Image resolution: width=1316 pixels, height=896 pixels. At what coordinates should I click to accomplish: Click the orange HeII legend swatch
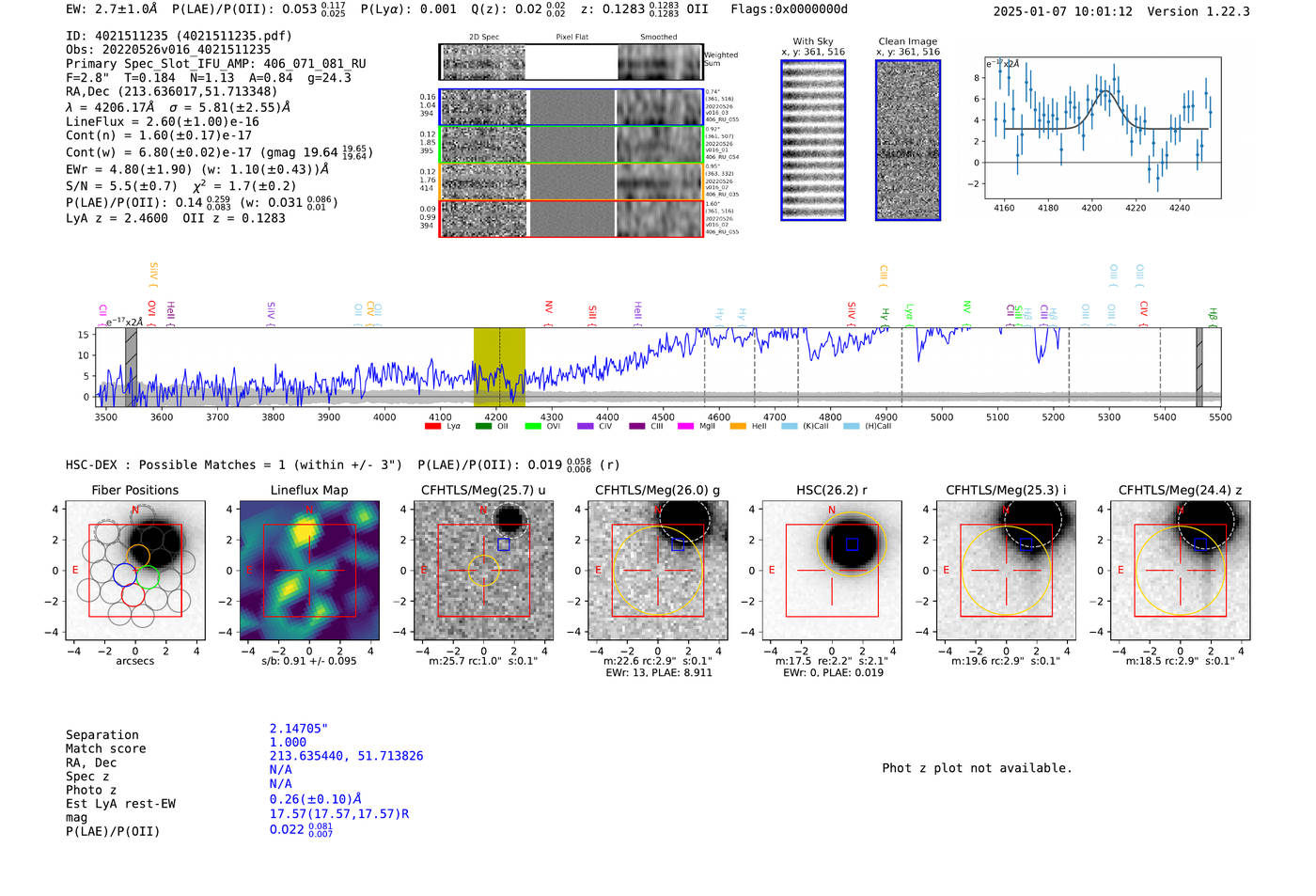point(738,426)
